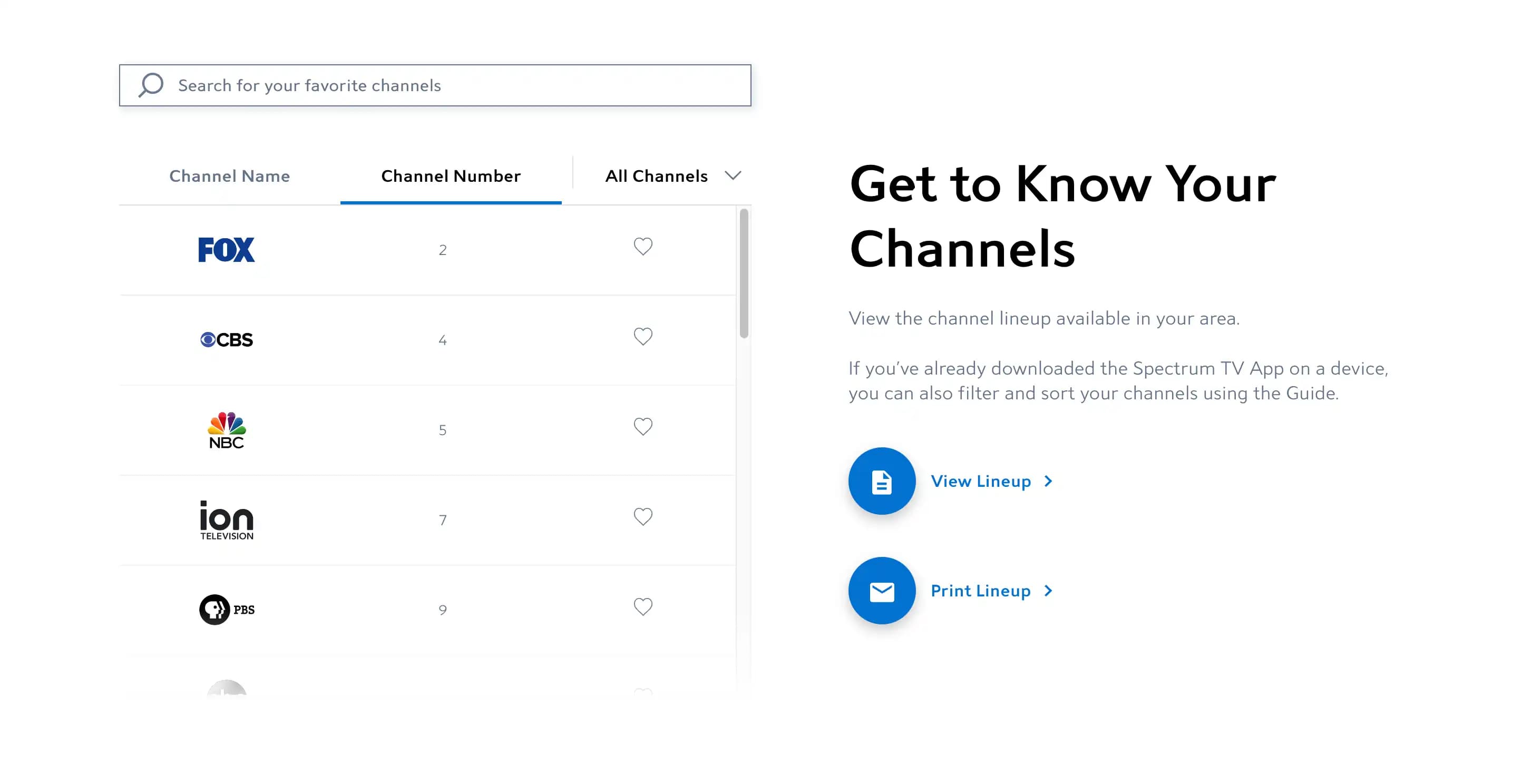1522x784 pixels.
Task: Click the PBS channel logo
Action: (x=226, y=610)
